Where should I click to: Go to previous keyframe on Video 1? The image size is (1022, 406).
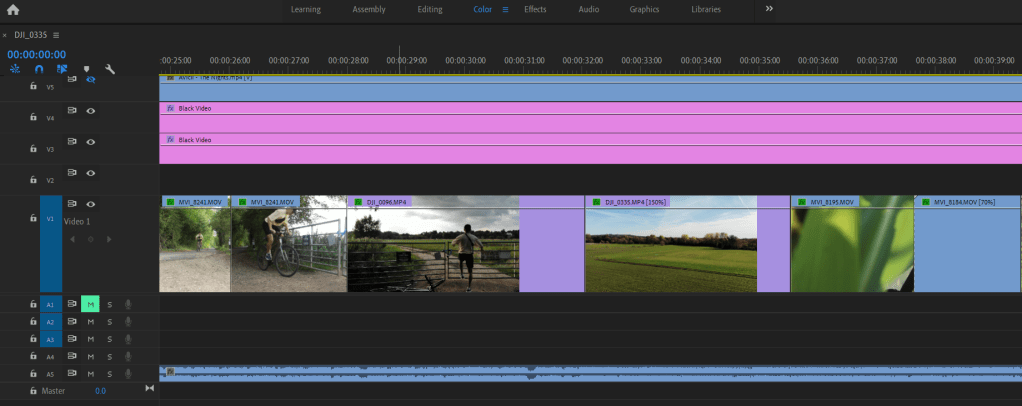pyautogui.click(x=72, y=239)
